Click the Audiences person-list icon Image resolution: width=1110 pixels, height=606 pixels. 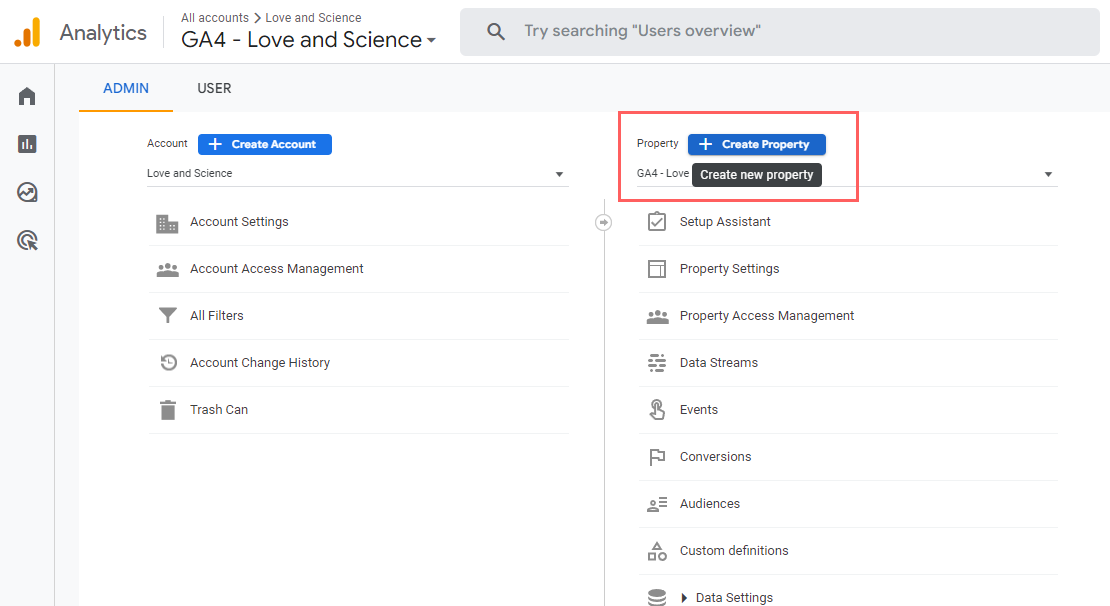pos(657,504)
